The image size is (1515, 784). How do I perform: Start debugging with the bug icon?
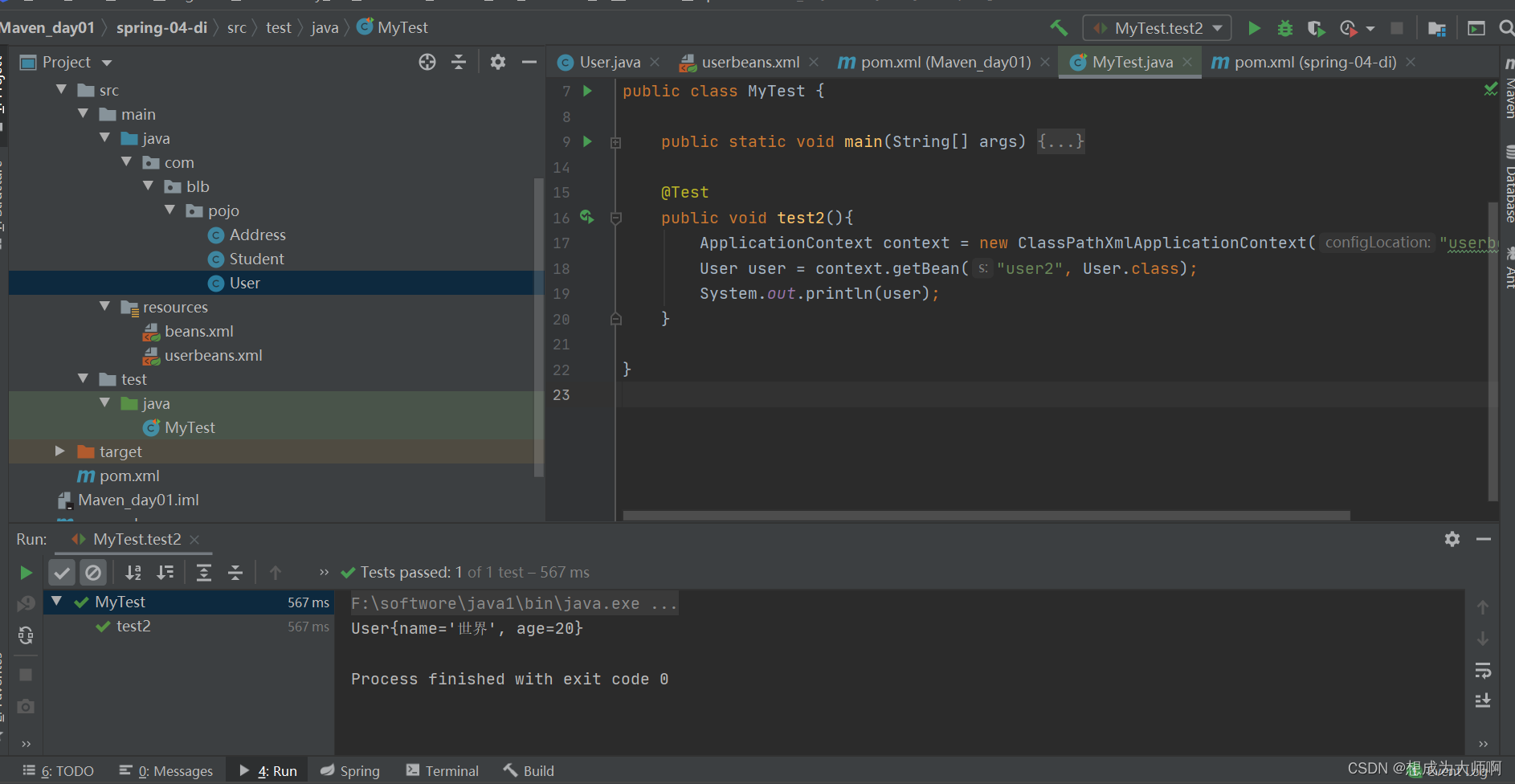[1285, 28]
